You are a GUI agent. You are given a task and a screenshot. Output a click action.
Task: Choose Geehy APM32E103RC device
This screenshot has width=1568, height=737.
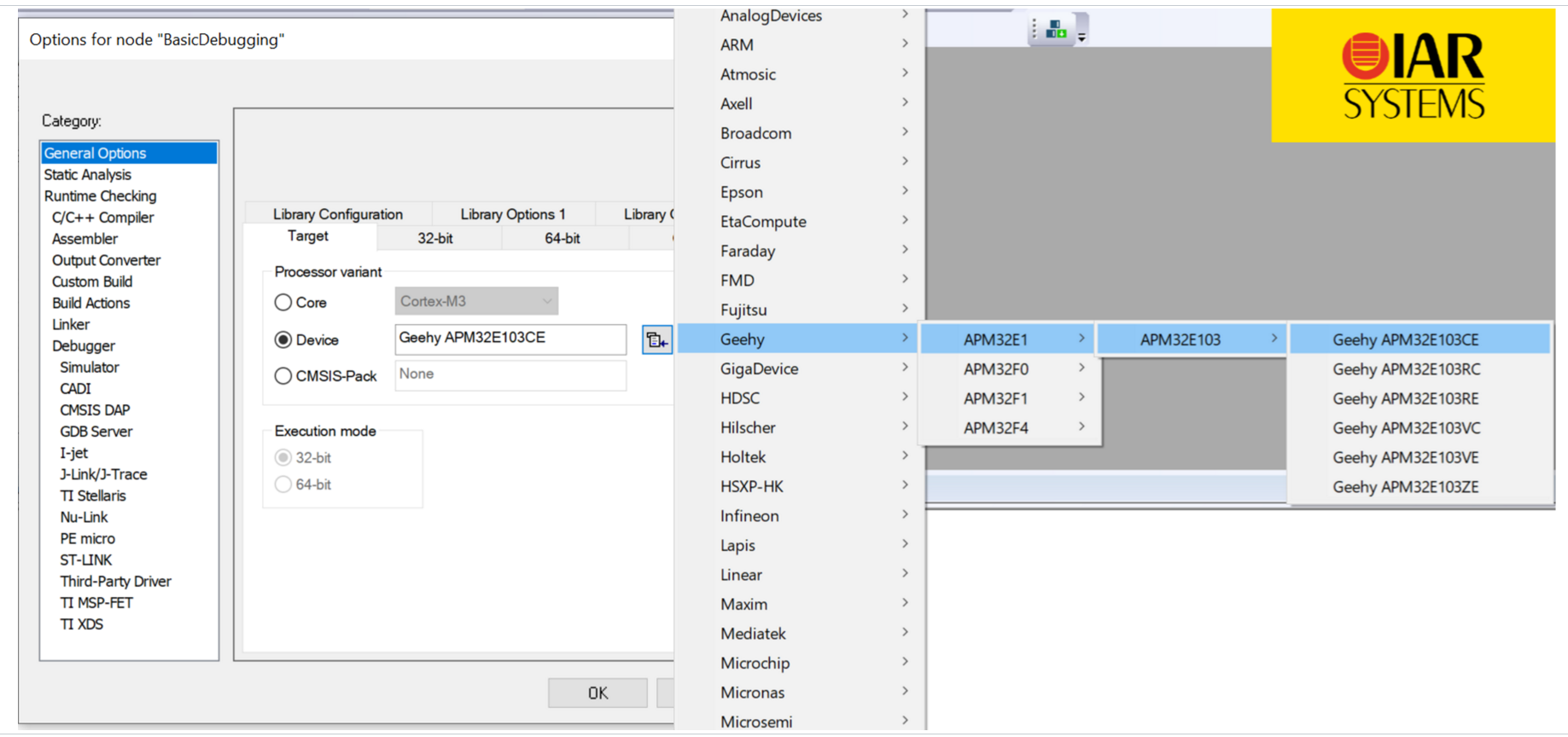1420,368
